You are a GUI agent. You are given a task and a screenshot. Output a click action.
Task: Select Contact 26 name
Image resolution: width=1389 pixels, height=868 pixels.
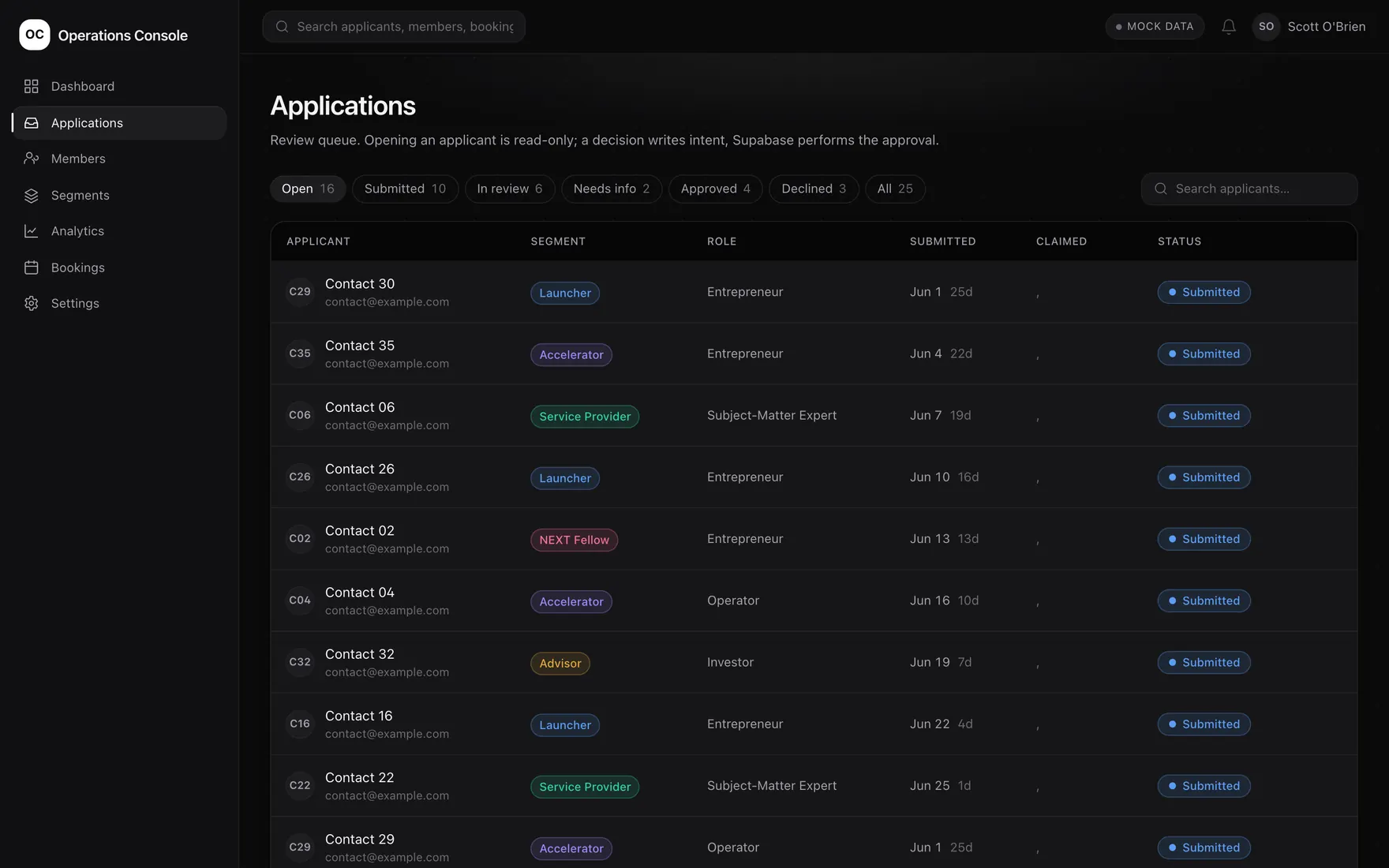coord(360,469)
